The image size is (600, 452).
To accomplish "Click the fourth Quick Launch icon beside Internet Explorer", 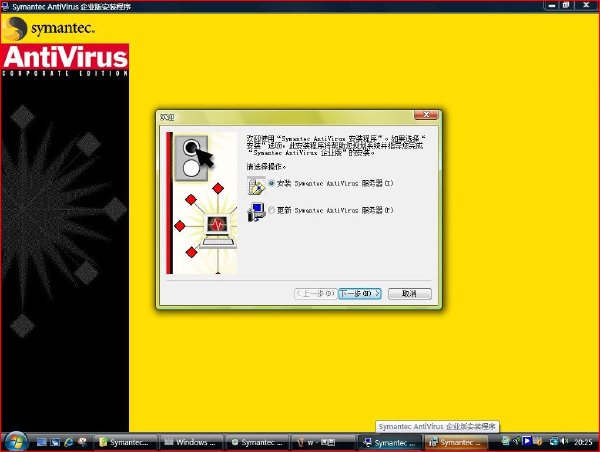I will coord(82,442).
